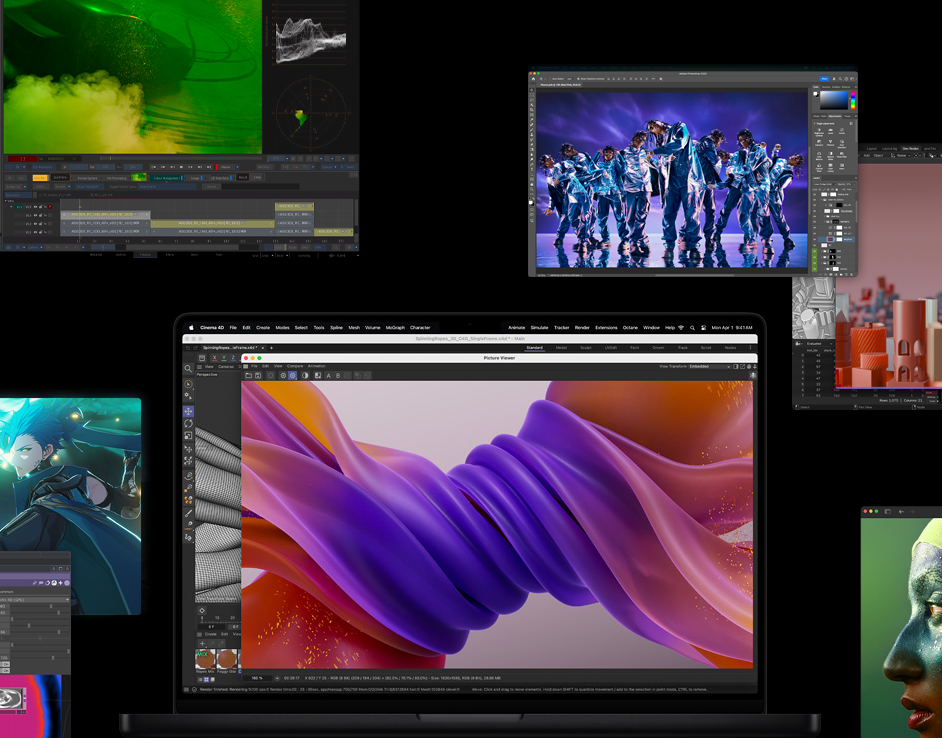Screen dimensions: 942x738
Task: Open the View Transform Embedded dropdown
Action: [x=710, y=366]
